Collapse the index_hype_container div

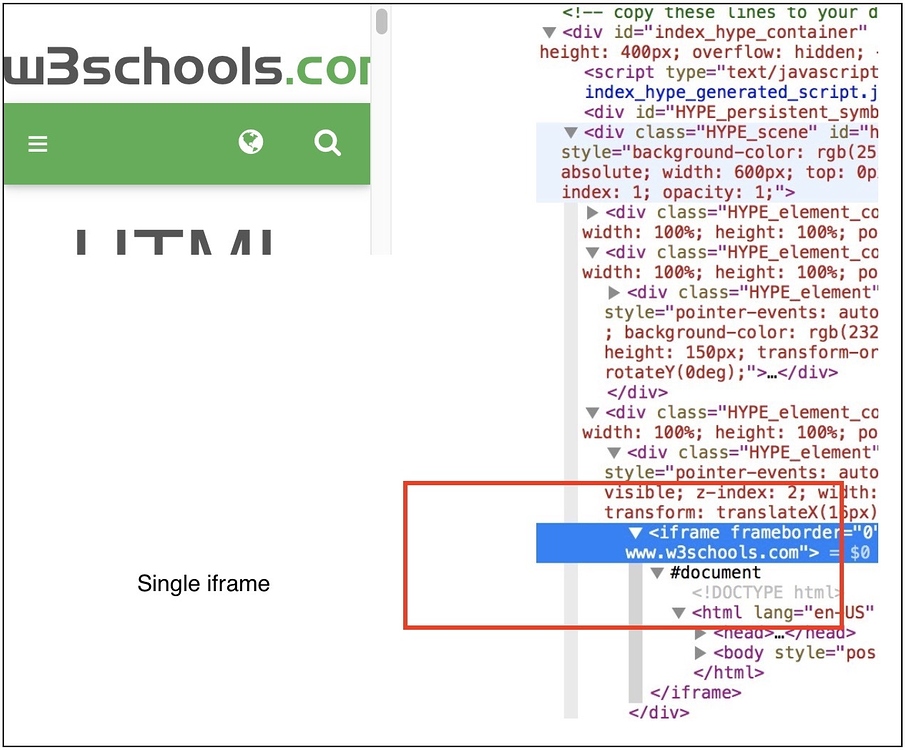[549, 32]
